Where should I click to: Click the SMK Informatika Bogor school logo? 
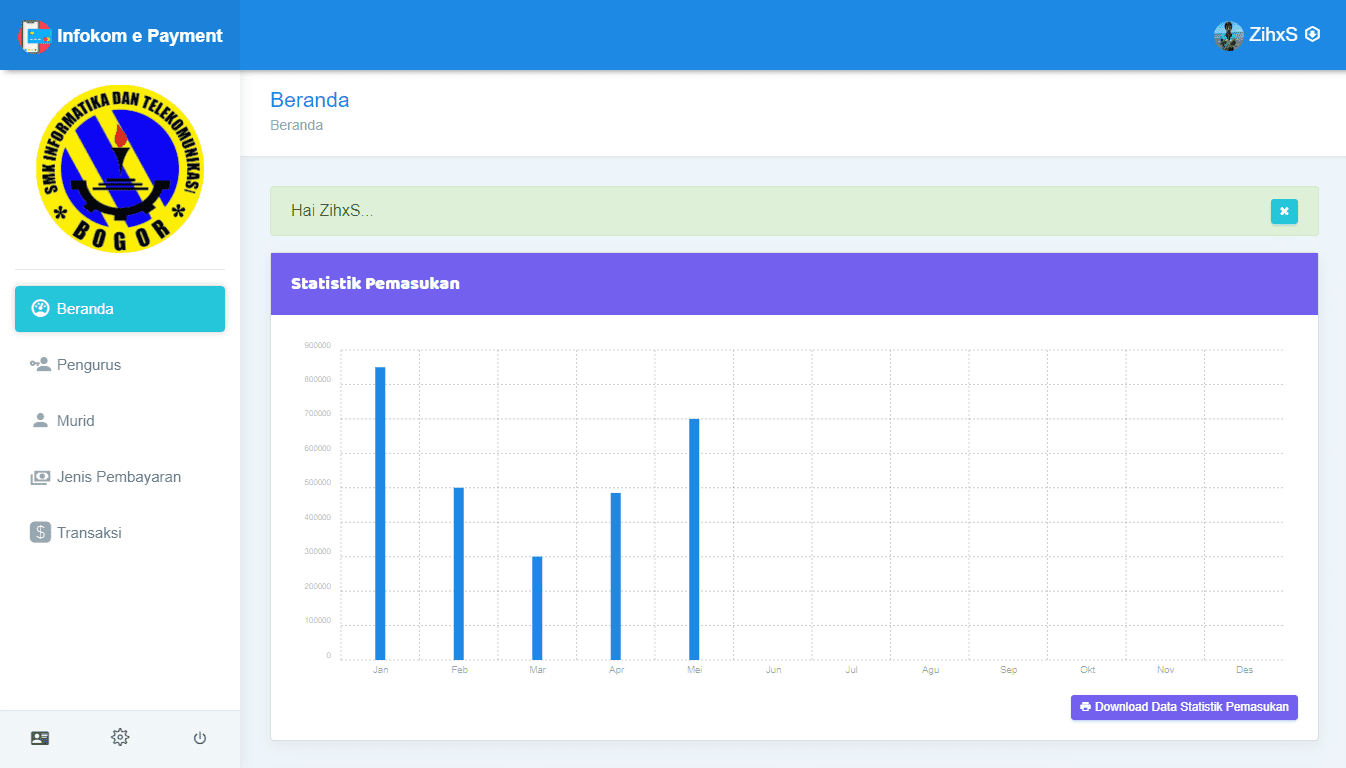pyautogui.click(x=120, y=168)
